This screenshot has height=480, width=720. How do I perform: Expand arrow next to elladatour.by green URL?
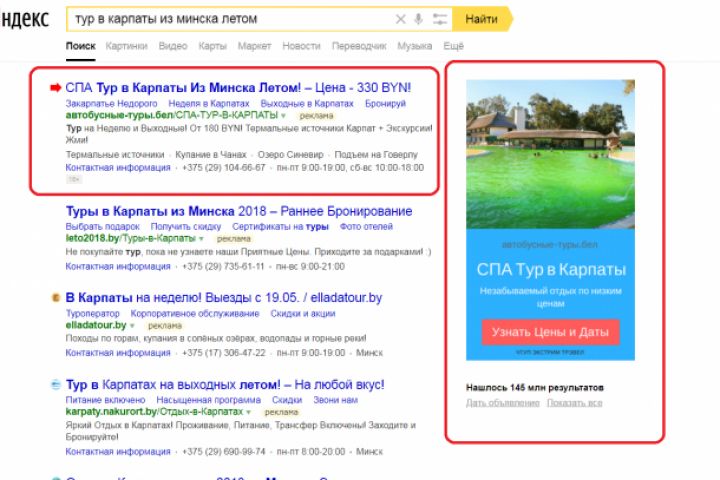pos(132,325)
